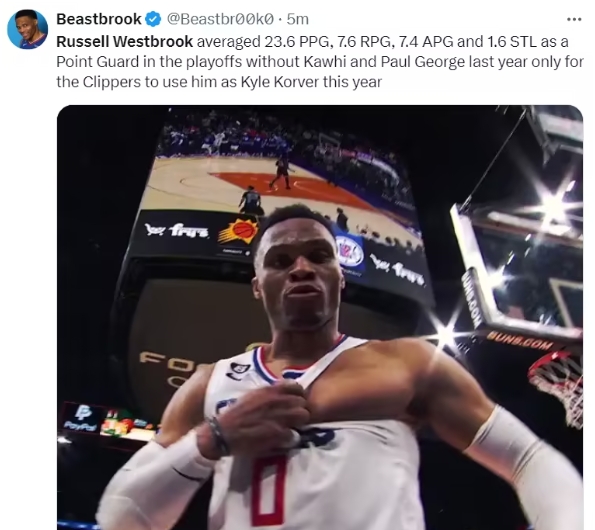Open the @Beastbr00k0 handle link
595x530 pixels.
220,19
